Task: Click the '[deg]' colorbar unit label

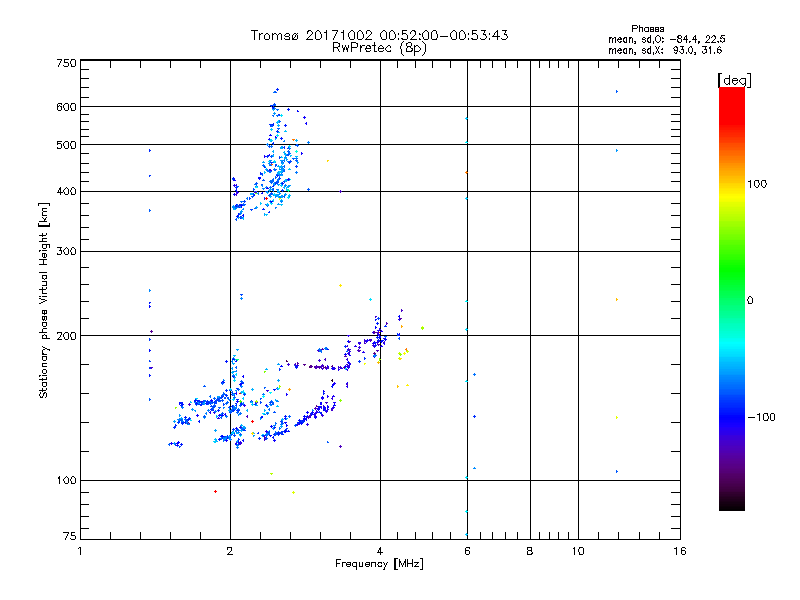Action: (734, 80)
